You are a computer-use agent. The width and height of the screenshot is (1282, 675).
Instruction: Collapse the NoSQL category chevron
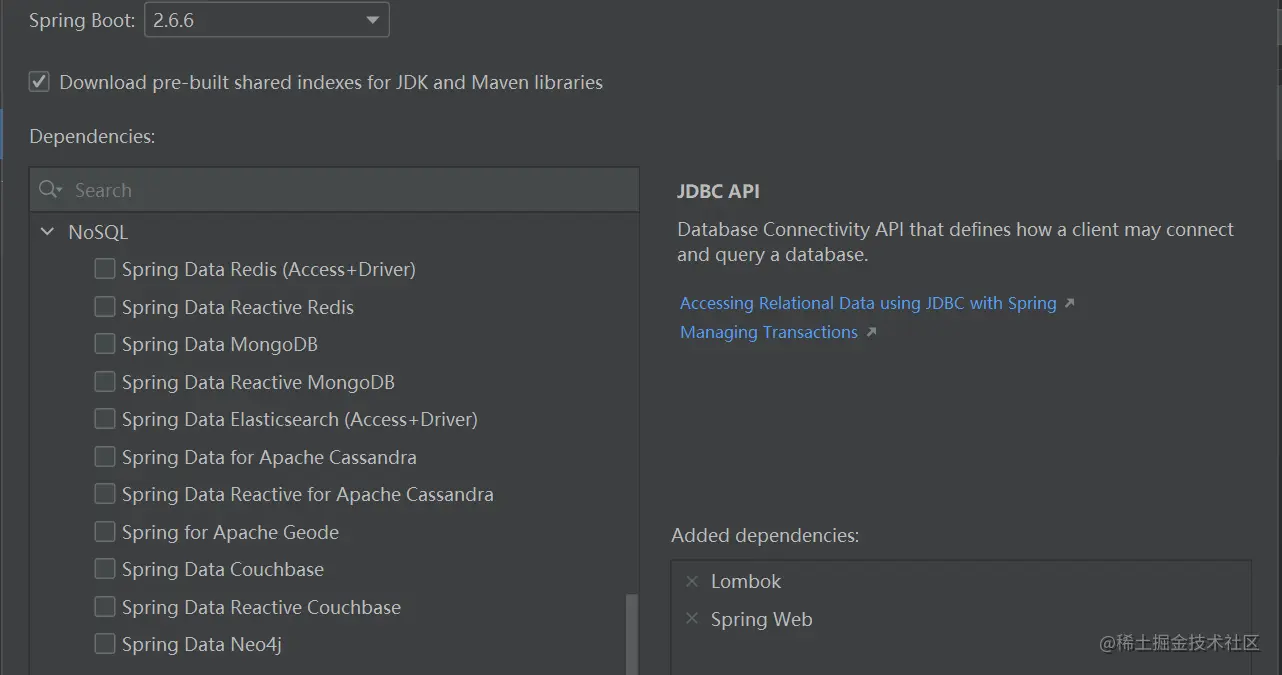[47, 232]
